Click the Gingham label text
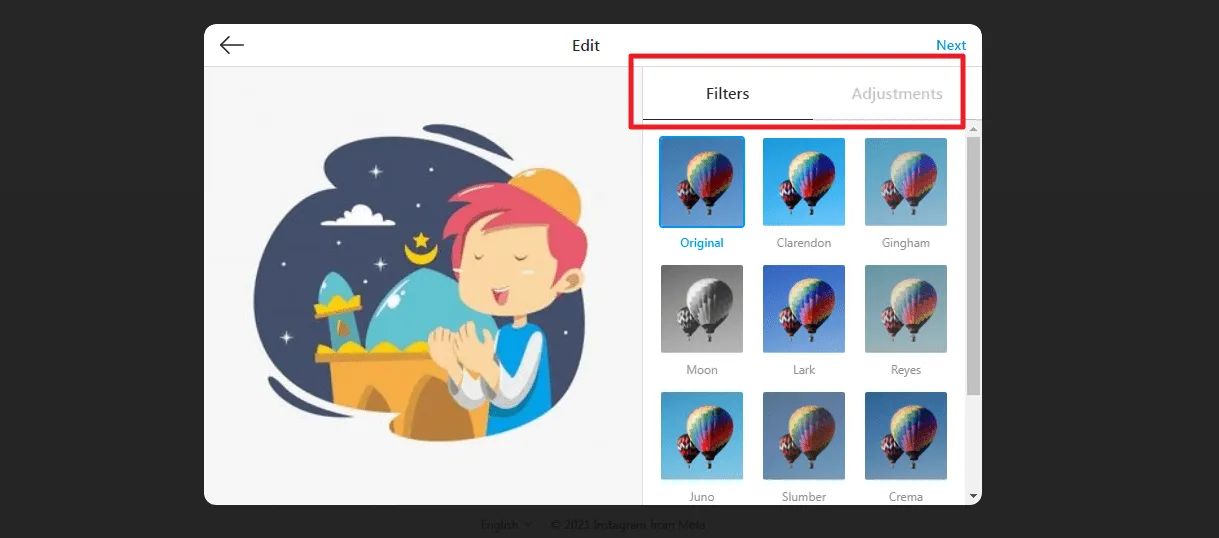 [x=906, y=243]
